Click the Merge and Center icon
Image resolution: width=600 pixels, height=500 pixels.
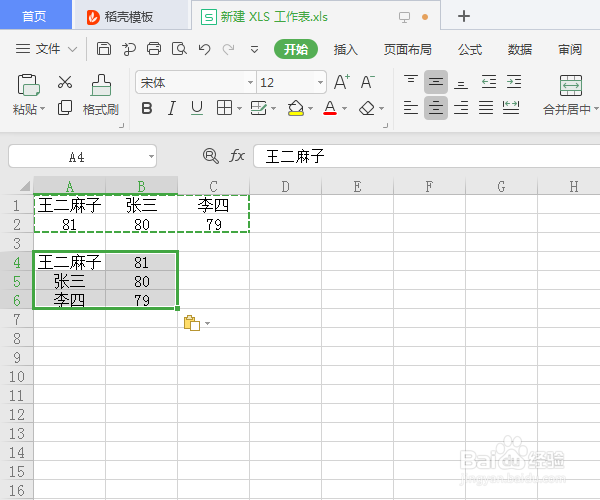point(571,85)
